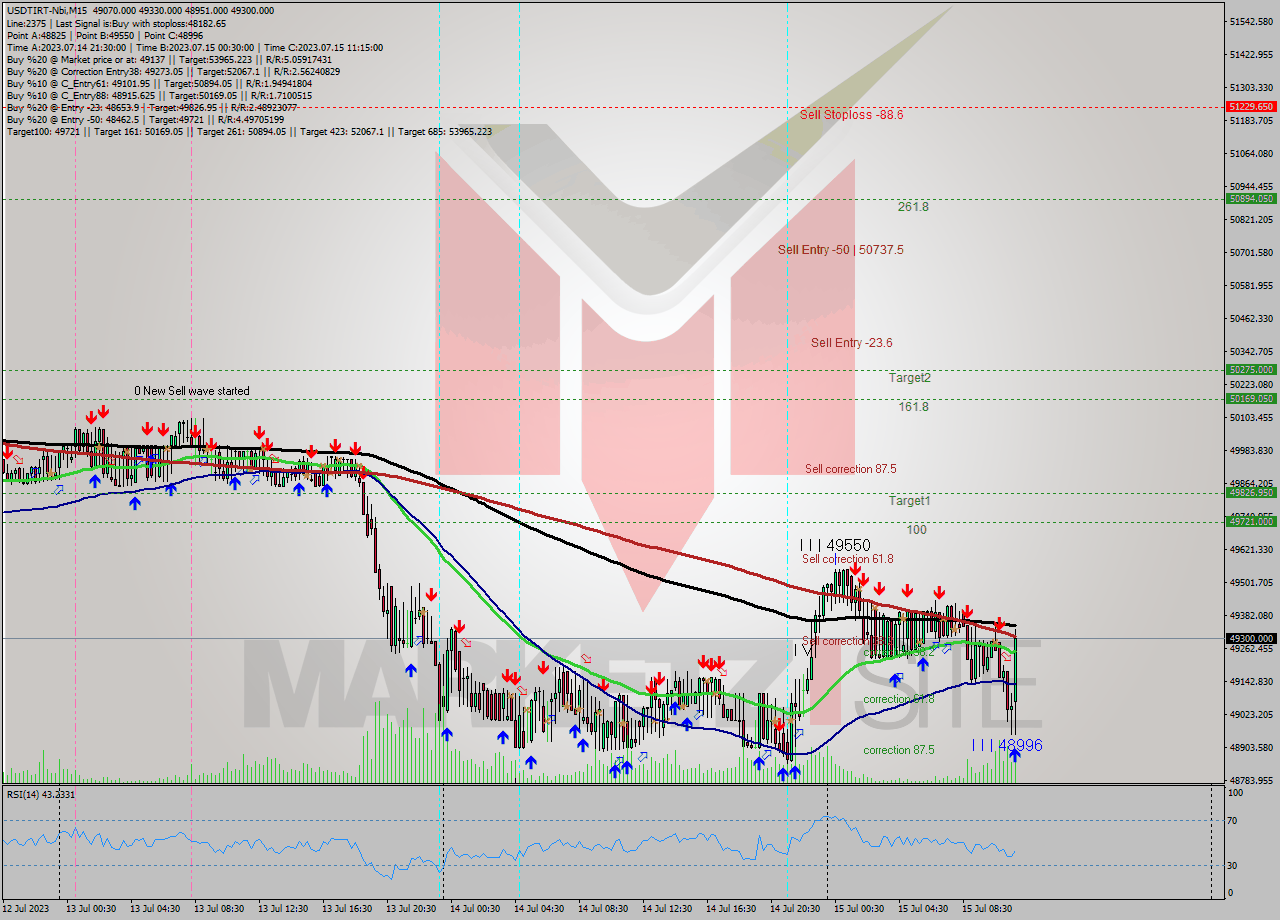Select the '13 Jul 16:30' time label
1280x920 pixels.
tap(346, 909)
